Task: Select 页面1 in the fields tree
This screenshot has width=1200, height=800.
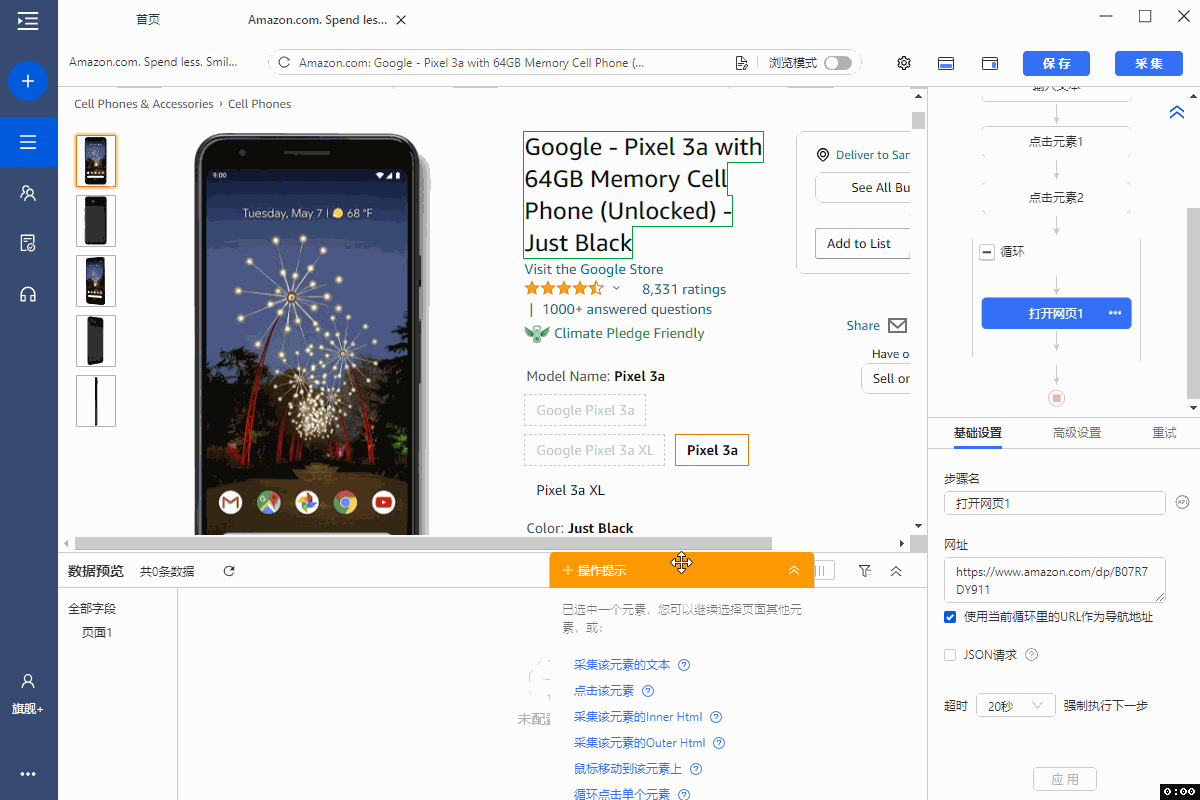Action: point(97,633)
